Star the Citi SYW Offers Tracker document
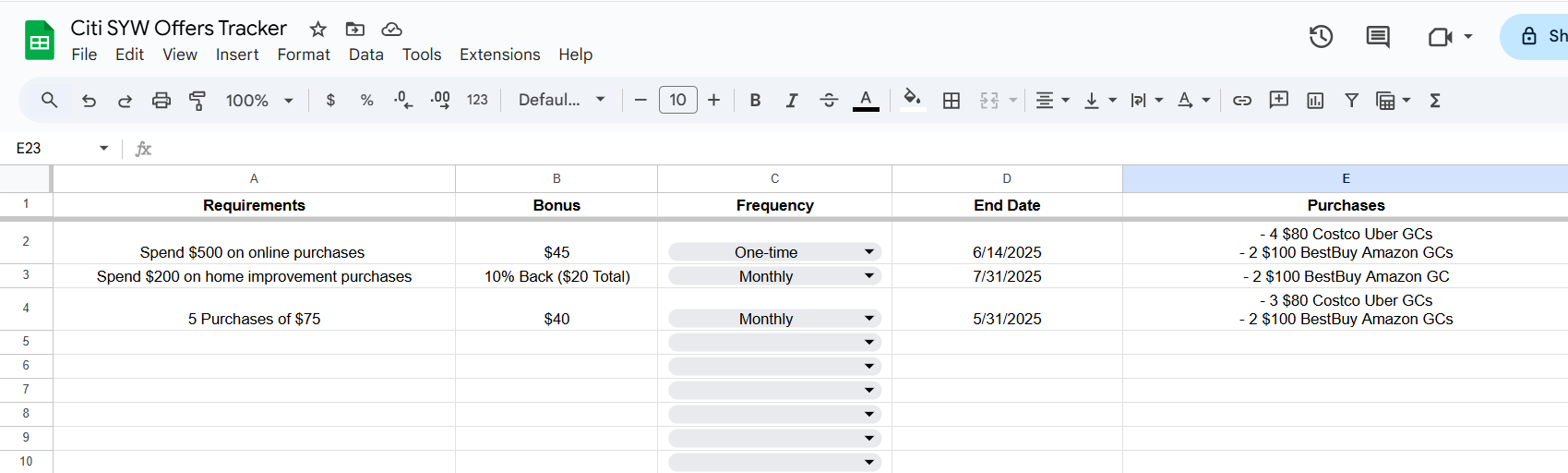1568x473 pixels. coord(318,30)
